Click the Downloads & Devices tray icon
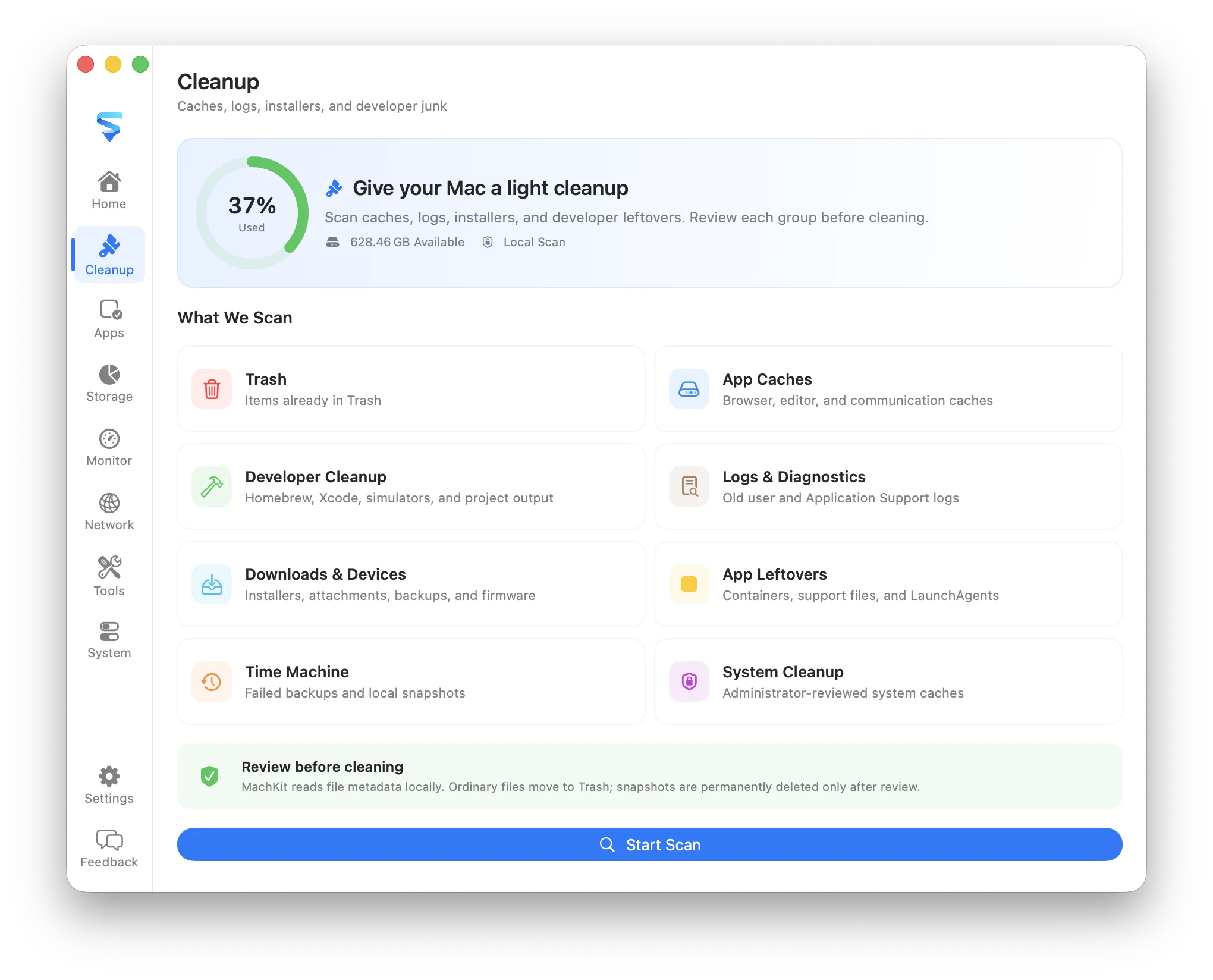This screenshot has height=980, width=1213. (212, 584)
